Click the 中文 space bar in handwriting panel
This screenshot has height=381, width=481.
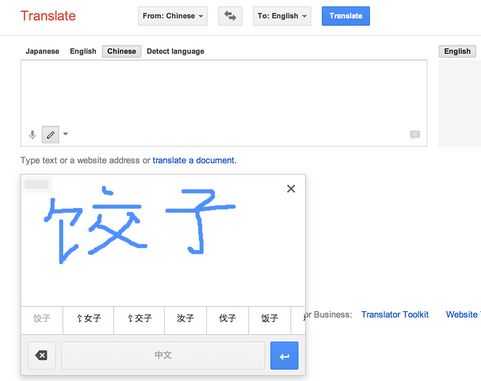tap(163, 355)
